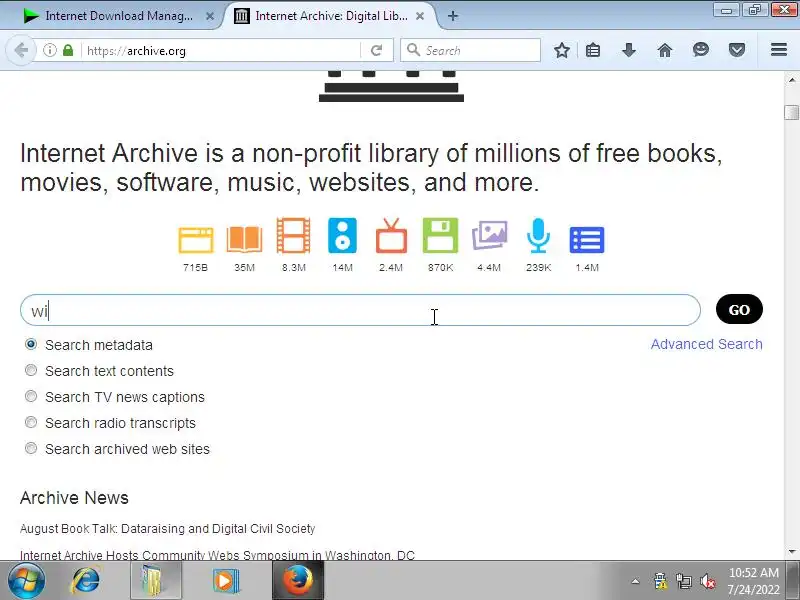
Task: Close the Internet Archive tab
Action: click(420, 16)
